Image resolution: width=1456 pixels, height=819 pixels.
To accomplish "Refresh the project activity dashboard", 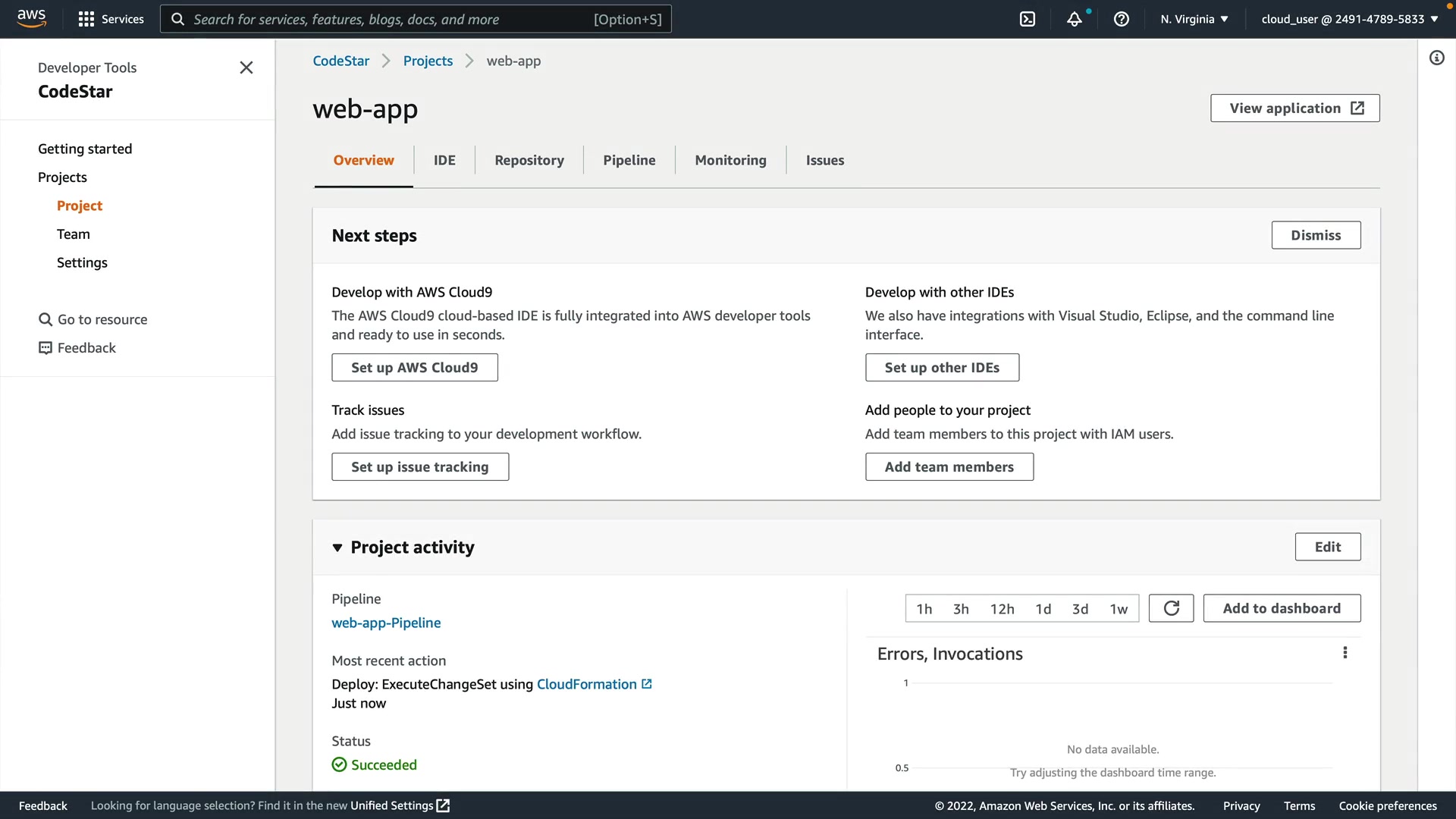I will (1171, 608).
